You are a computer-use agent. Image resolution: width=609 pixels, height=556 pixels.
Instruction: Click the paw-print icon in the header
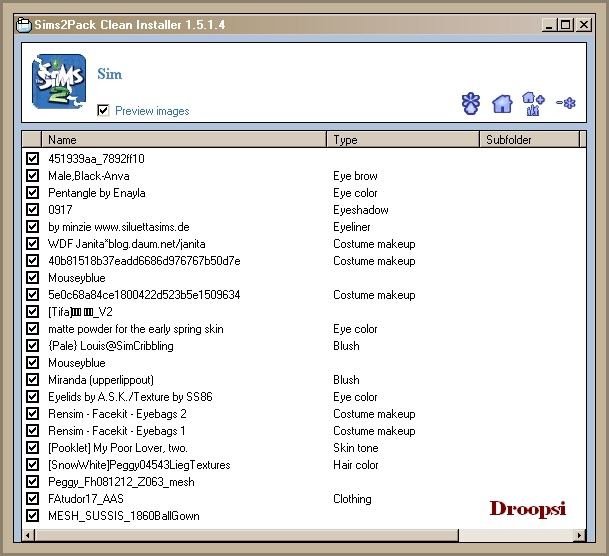[471, 103]
